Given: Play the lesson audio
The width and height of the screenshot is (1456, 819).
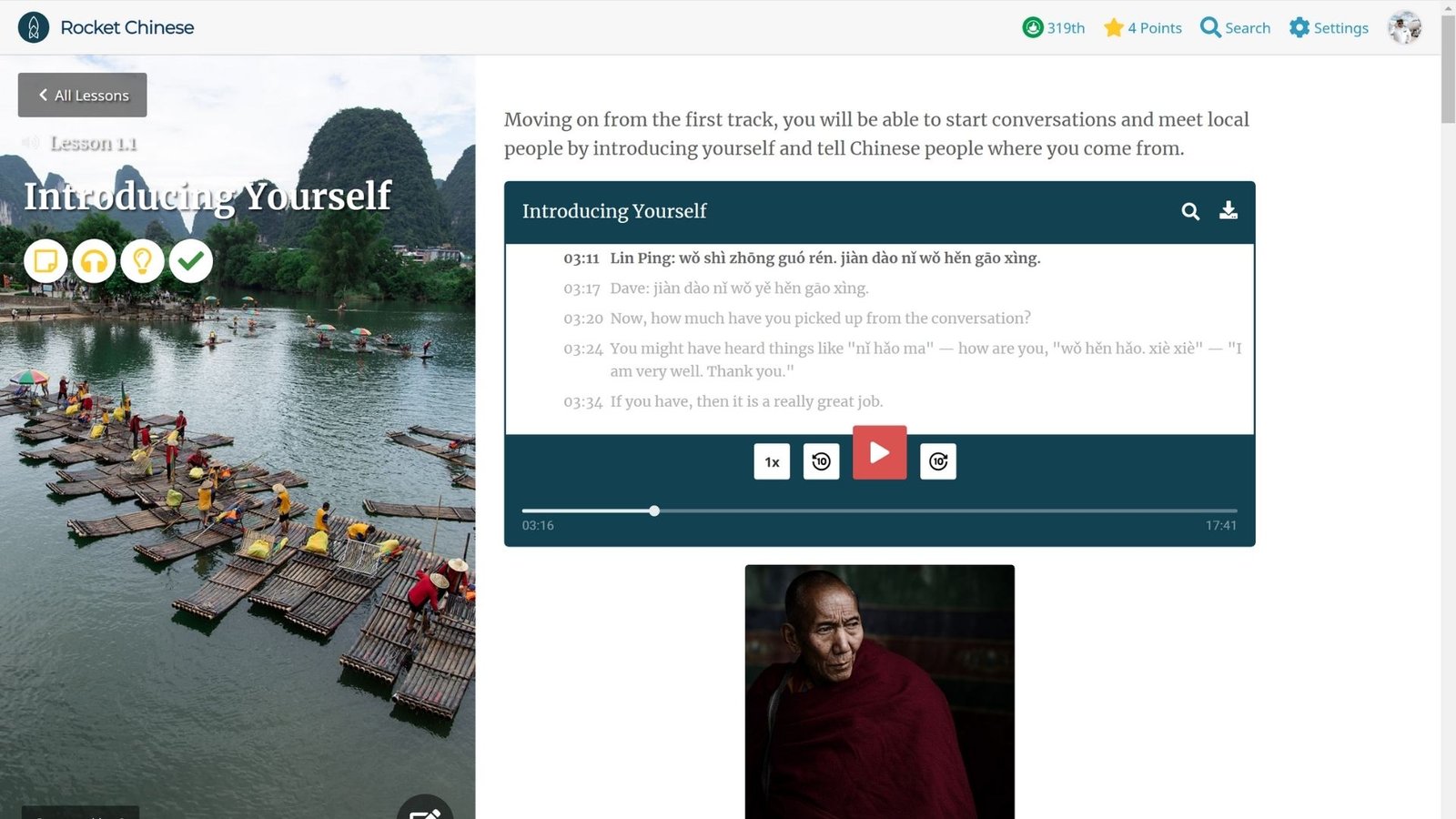Looking at the screenshot, I should [x=879, y=452].
